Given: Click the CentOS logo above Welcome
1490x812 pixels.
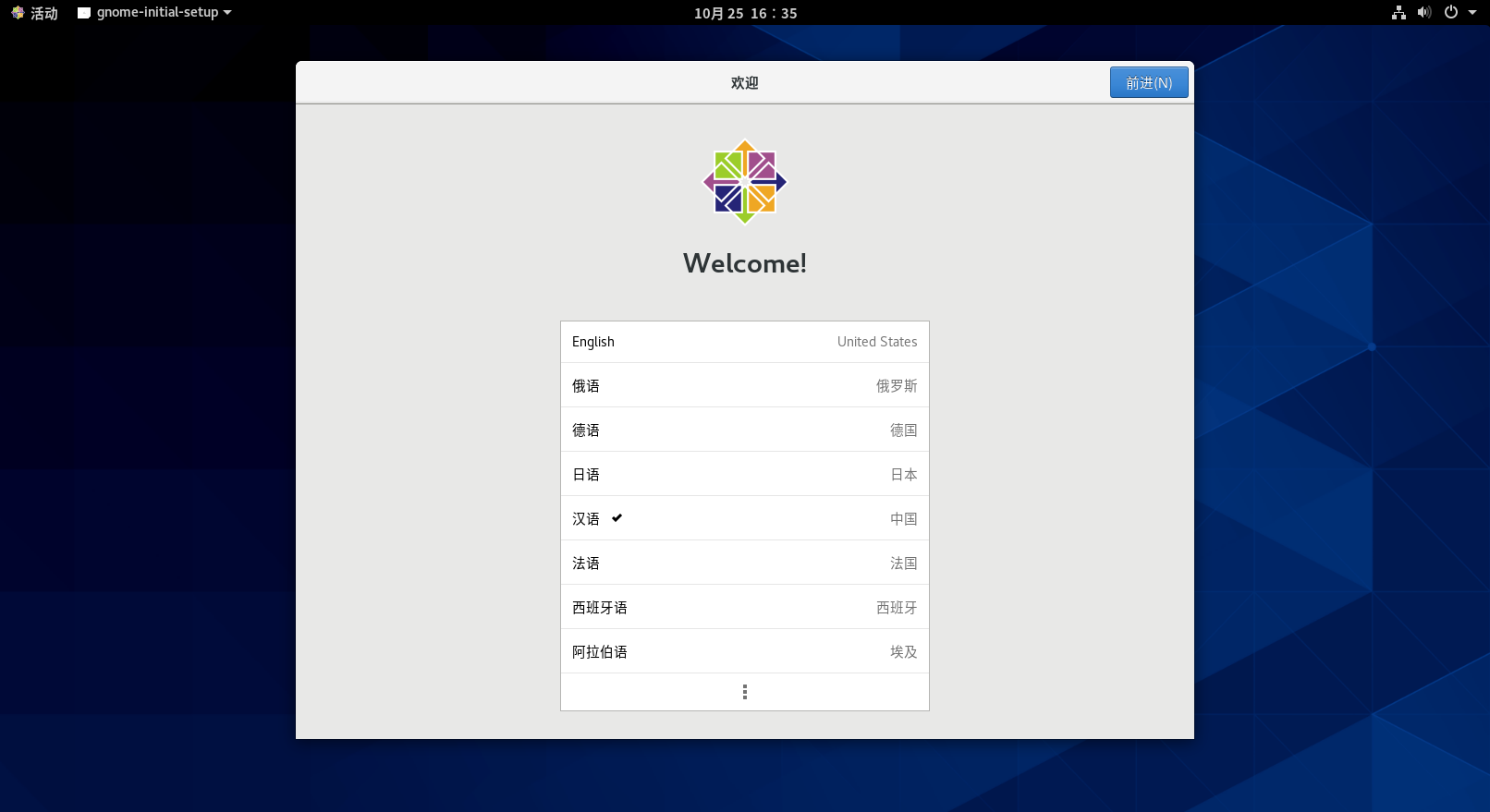Looking at the screenshot, I should click(x=744, y=182).
